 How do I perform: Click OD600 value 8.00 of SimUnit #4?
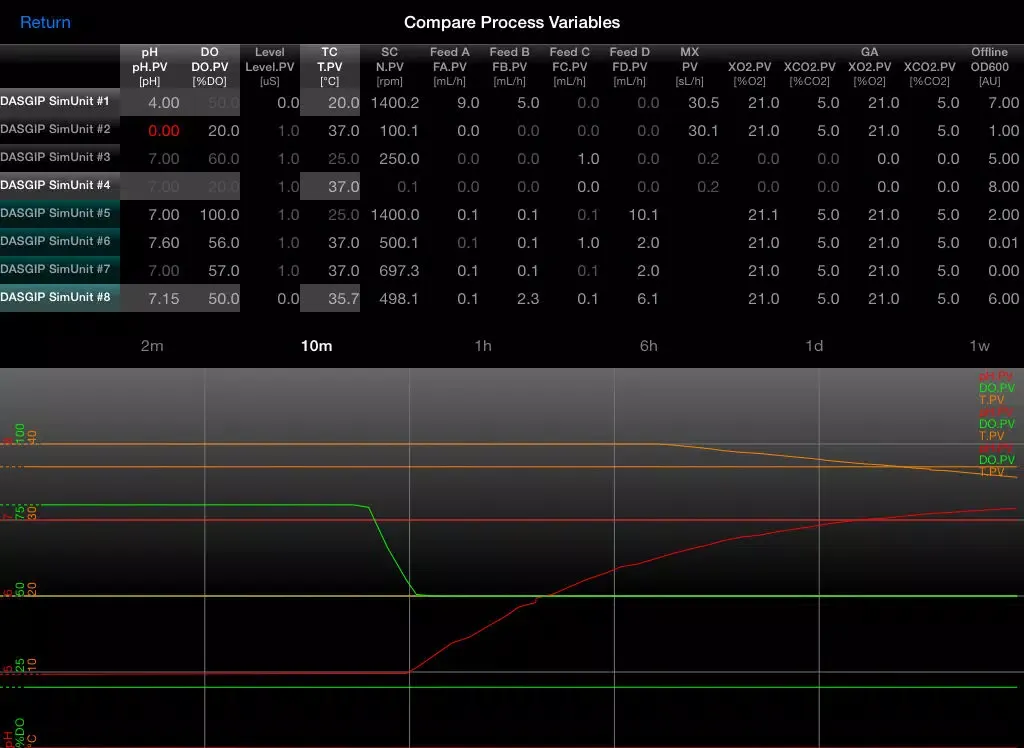[1004, 187]
